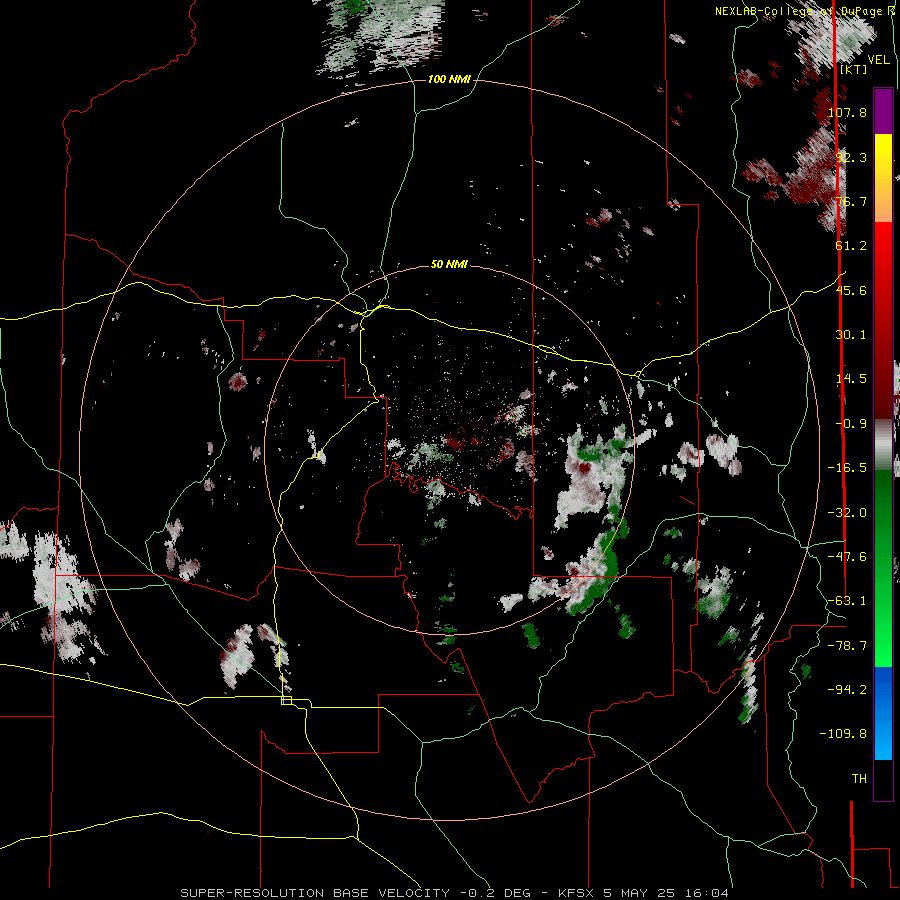Click the 107.8 velocity scale value

pos(847,112)
